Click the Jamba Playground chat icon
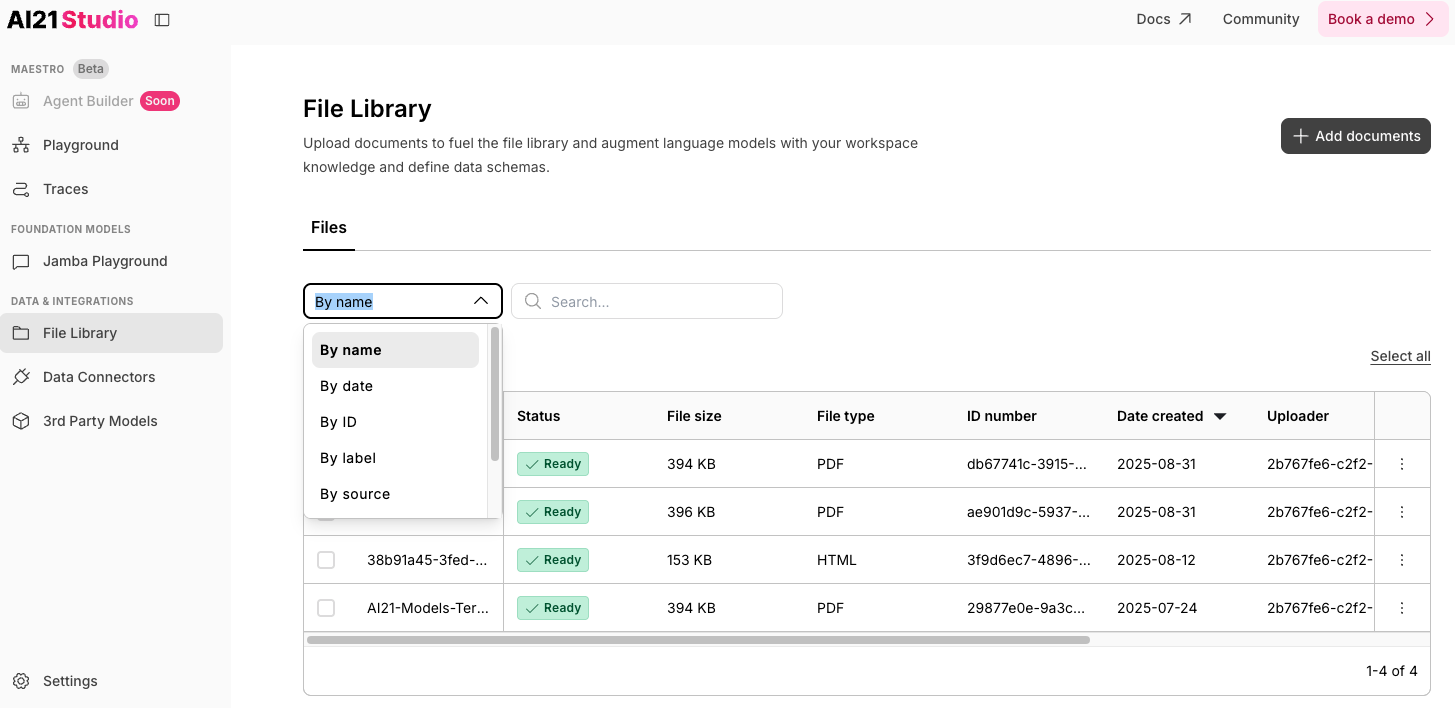Screen dimensions: 1455x708 click(21, 261)
